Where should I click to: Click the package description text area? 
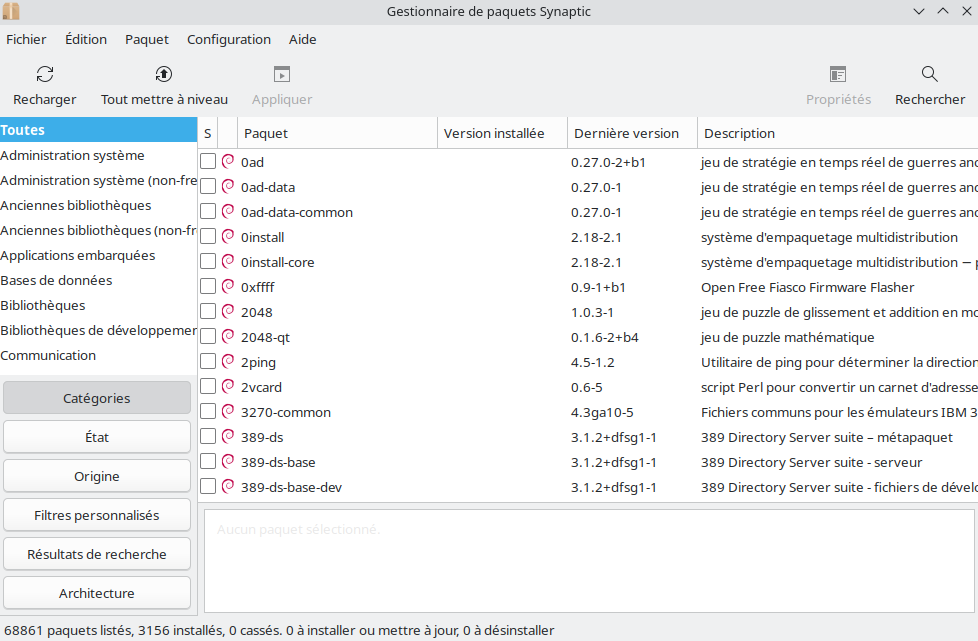pyautogui.click(x=589, y=560)
